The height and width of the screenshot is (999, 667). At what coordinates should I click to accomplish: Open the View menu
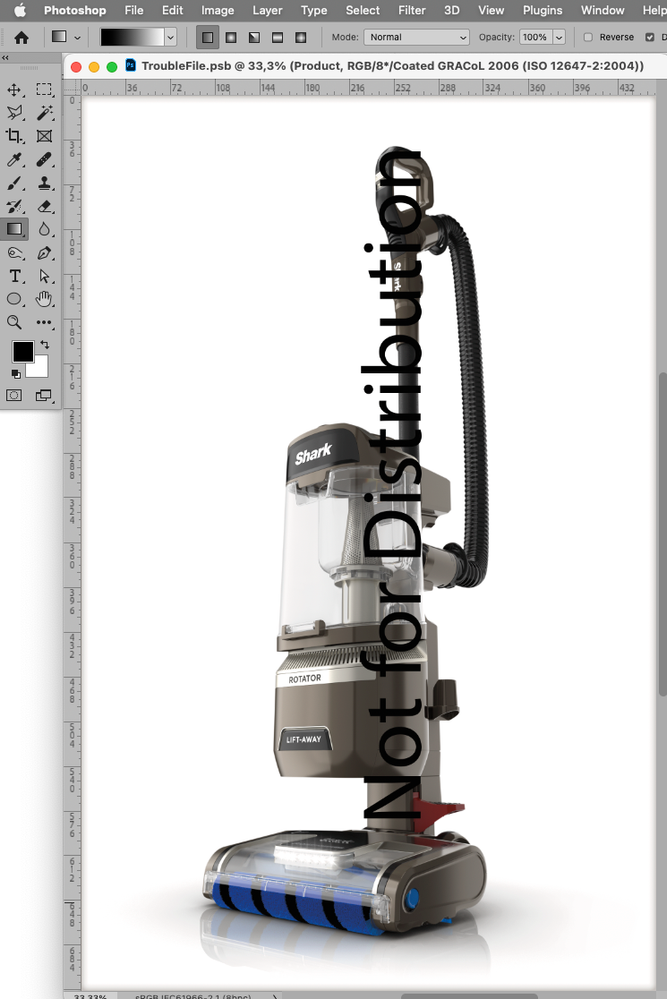coord(491,10)
